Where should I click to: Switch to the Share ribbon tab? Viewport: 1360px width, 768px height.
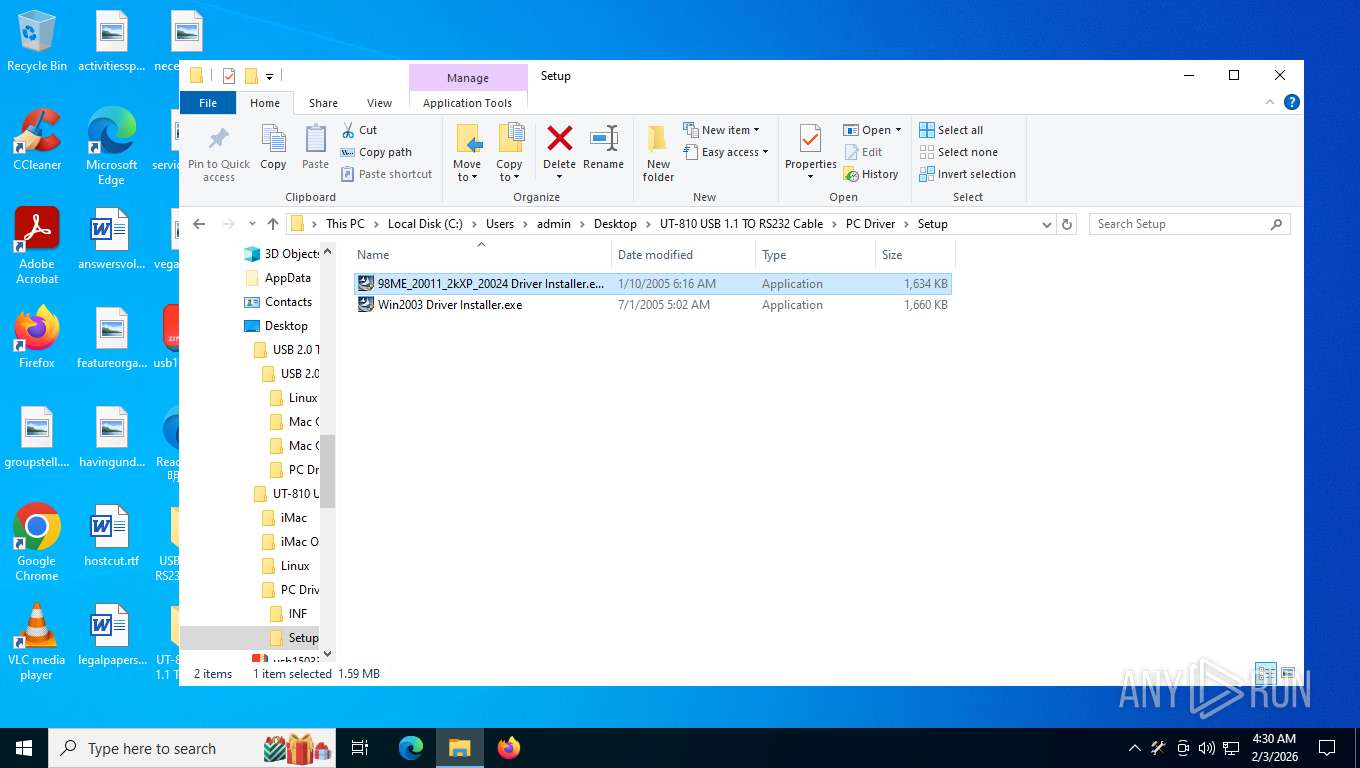tap(323, 103)
